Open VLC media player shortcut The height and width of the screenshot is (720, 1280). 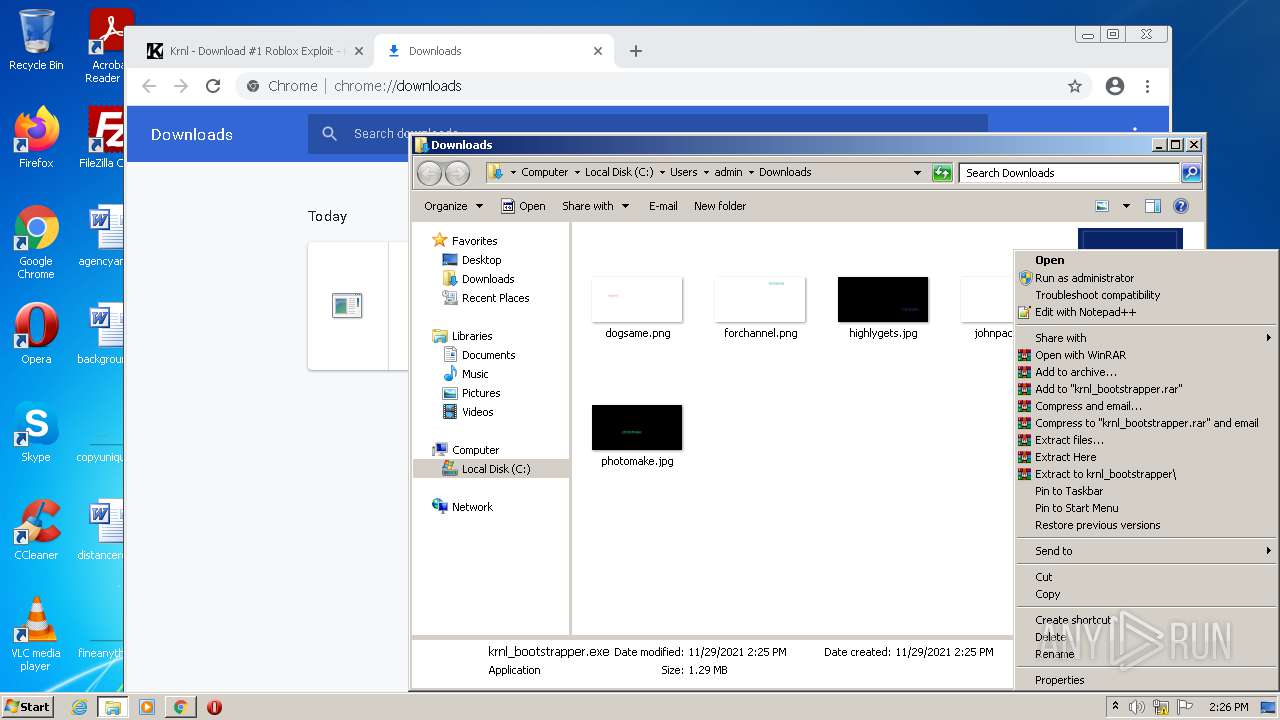tap(36, 634)
